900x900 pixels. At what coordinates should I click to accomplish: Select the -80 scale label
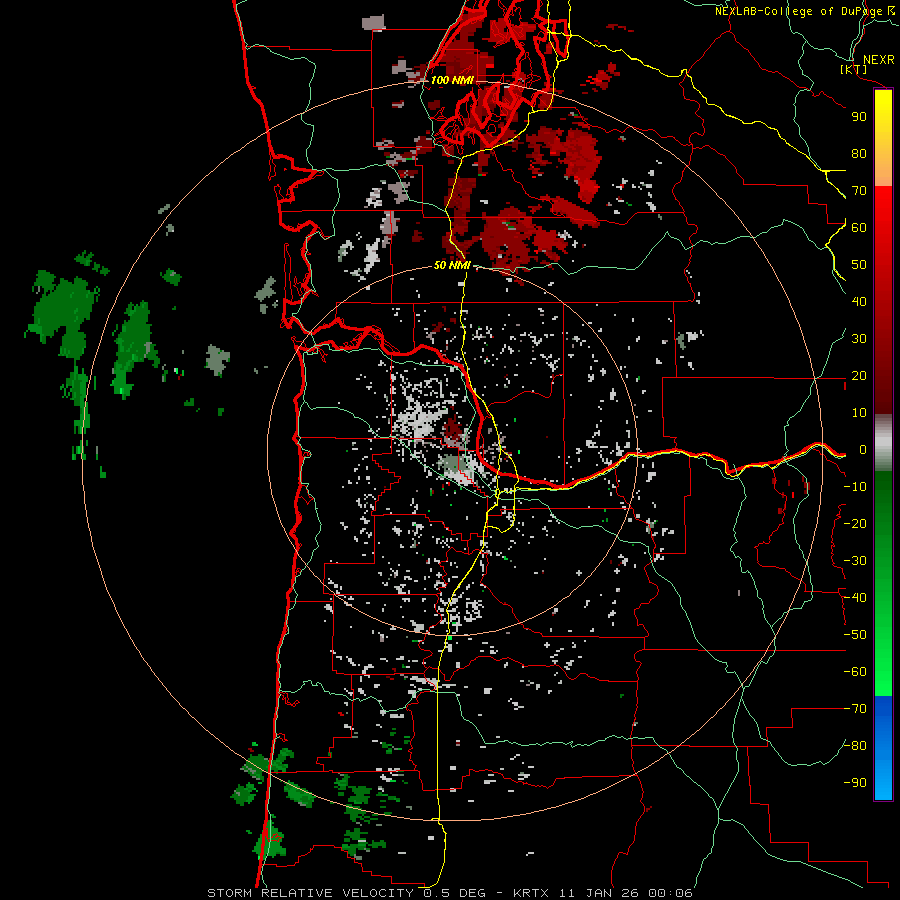tap(855, 746)
